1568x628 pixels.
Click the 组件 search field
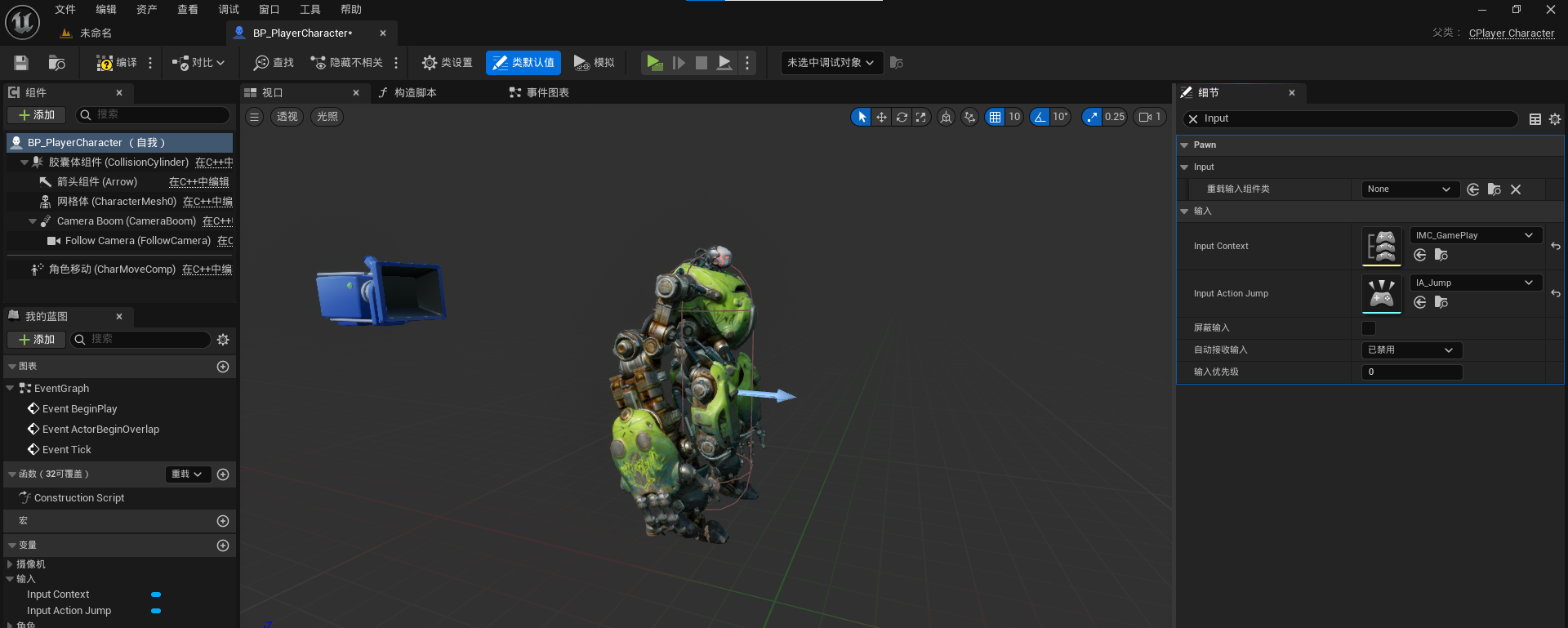[x=153, y=115]
